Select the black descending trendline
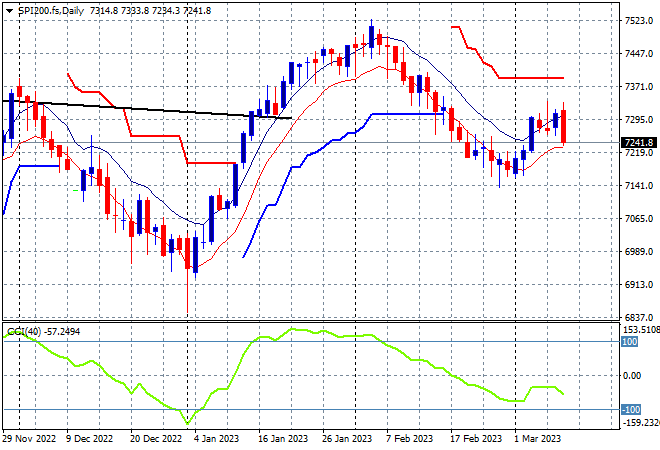This screenshot has height=450, width=660. tap(147, 109)
